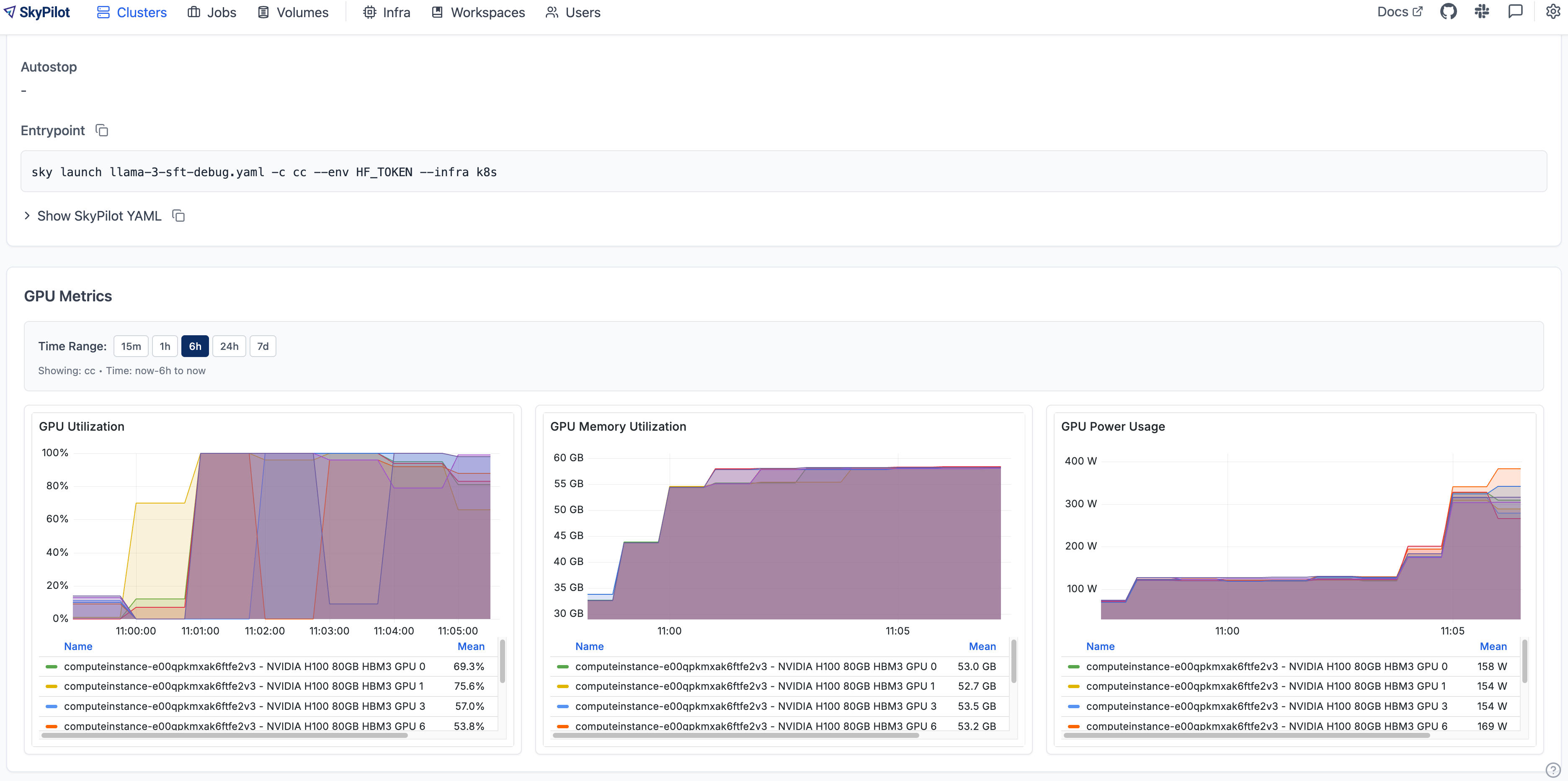Select the 15m time range
The image size is (1568, 781).
coord(131,346)
